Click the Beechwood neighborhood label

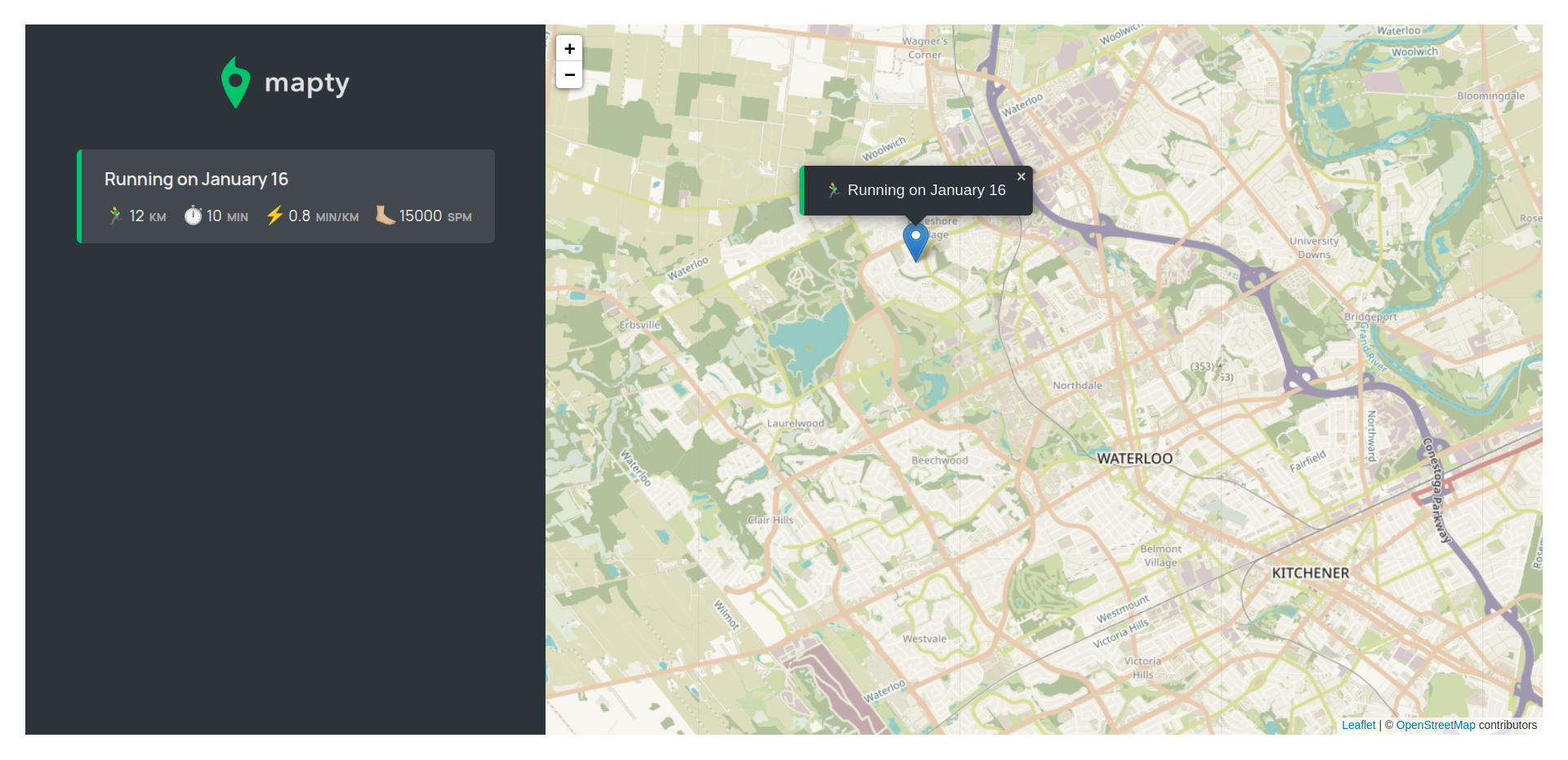(x=939, y=460)
